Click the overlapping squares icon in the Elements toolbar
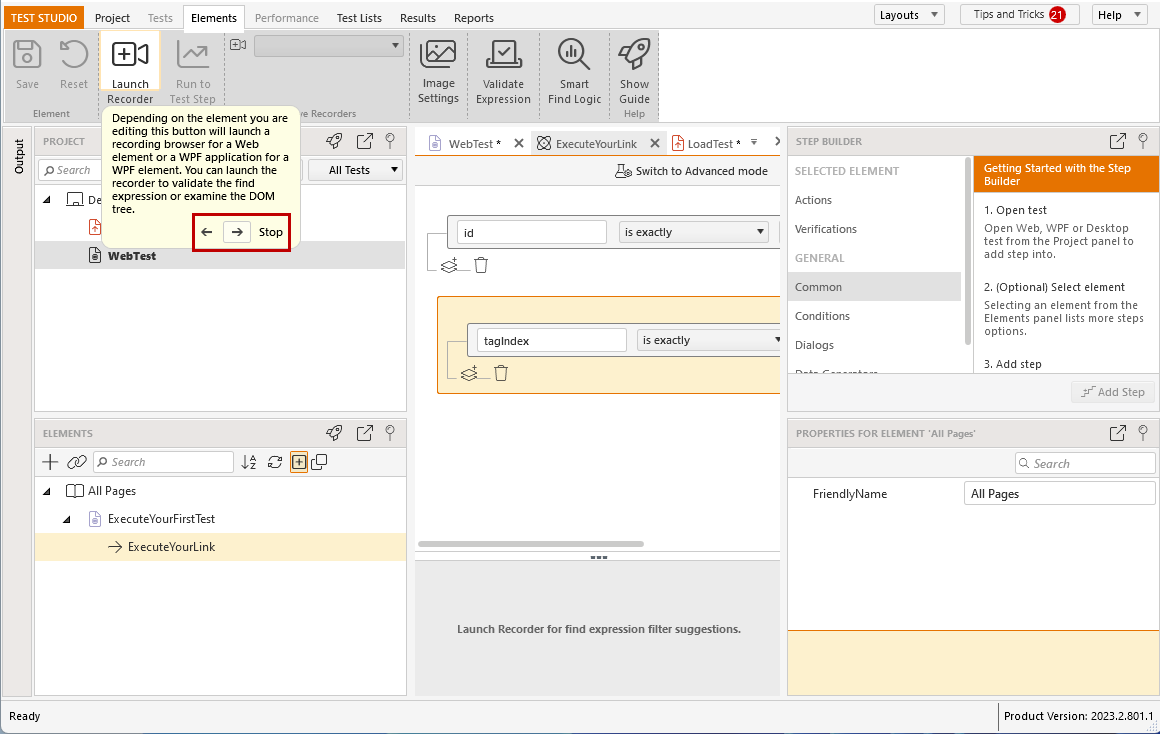Screen dimensions: 1160x734 pyautogui.click(x=320, y=462)
